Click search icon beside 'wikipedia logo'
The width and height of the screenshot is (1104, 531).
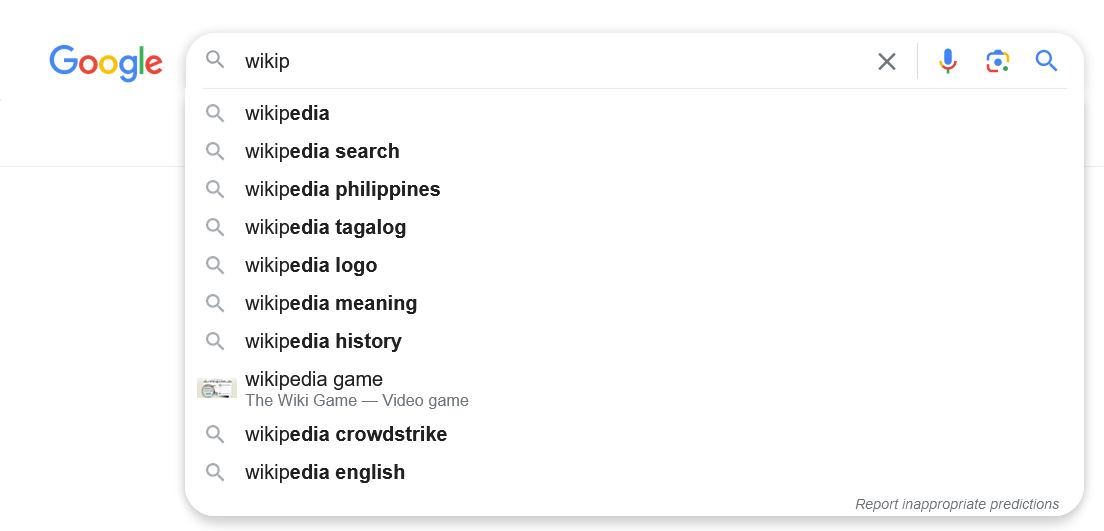215,265
